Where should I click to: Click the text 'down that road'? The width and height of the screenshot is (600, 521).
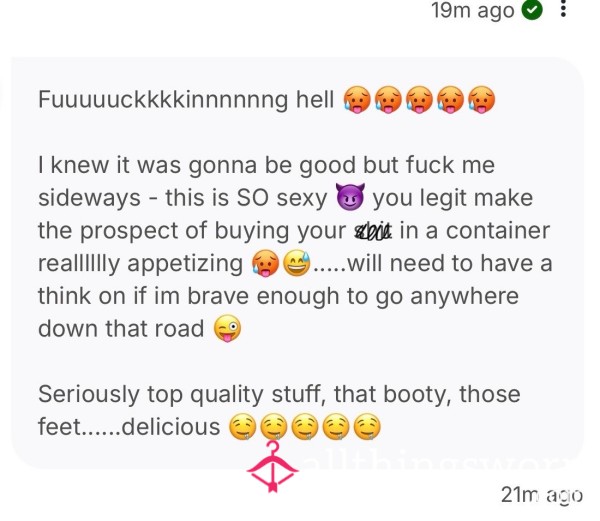click(x=121, y=329)
